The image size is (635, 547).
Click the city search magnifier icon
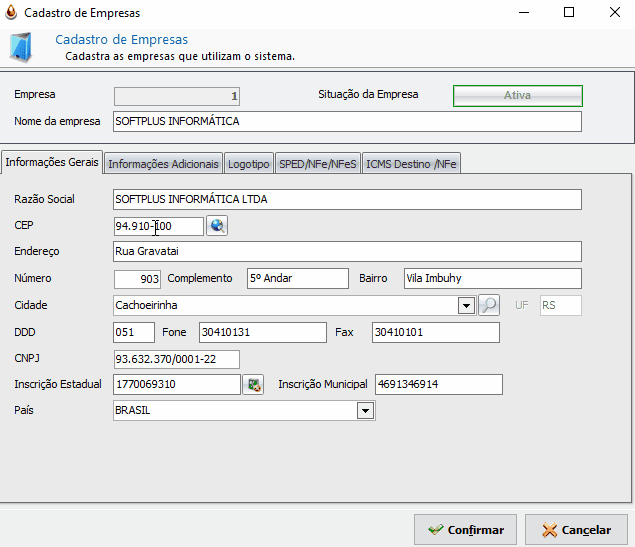489,305
